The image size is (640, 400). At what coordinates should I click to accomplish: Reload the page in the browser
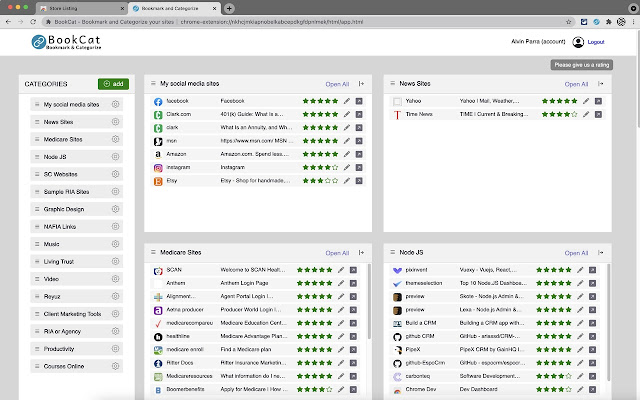(33, 22)
